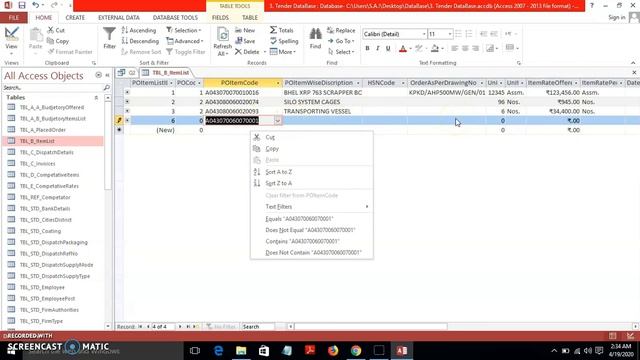Viewport: 640px width, 360px height.
Task: Show Totals row
Action: point(282,30)
